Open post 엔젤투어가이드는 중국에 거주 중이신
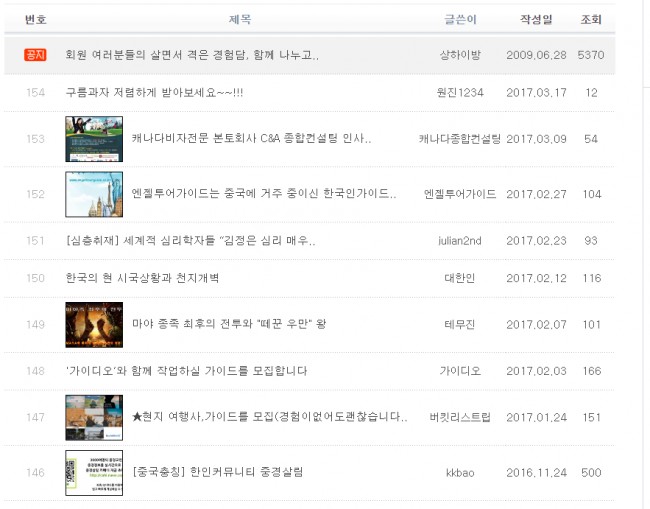This screenshot has height=509, width=650. click(x=264, y=194)
